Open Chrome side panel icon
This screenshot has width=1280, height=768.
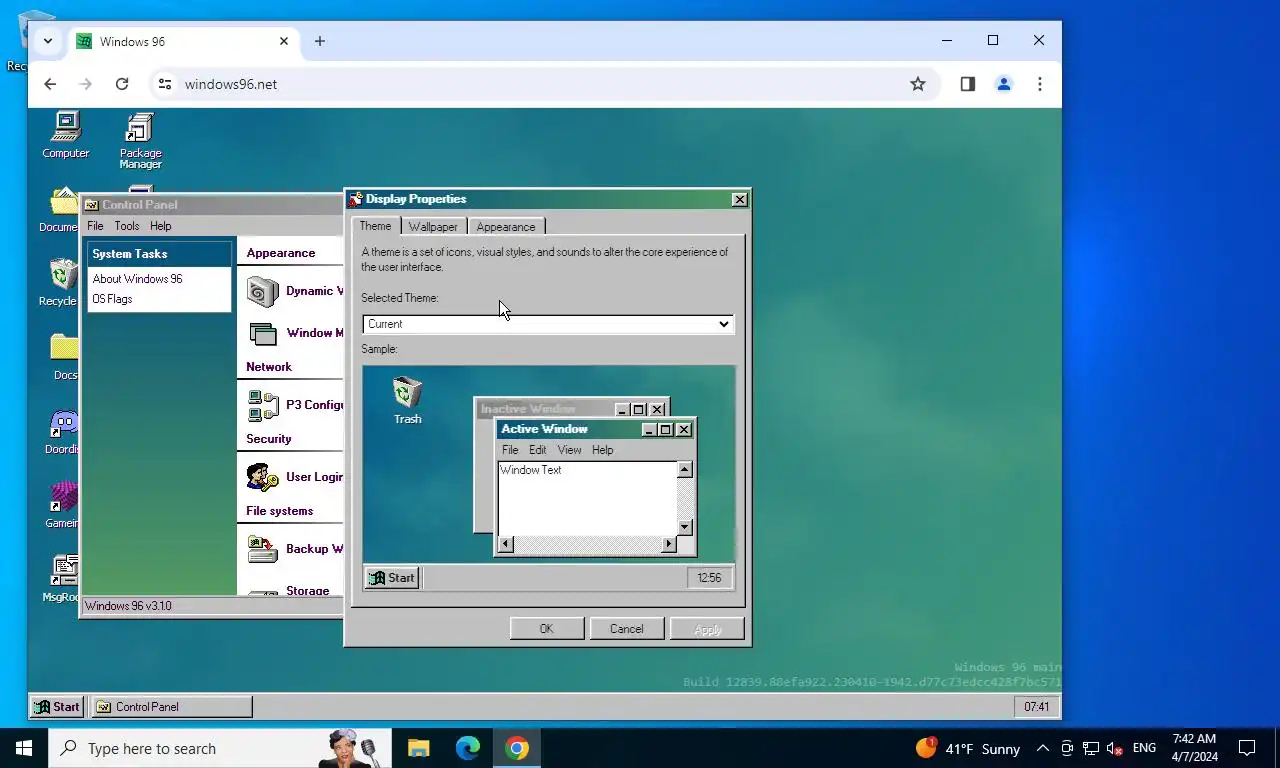(x=967, y=84)
